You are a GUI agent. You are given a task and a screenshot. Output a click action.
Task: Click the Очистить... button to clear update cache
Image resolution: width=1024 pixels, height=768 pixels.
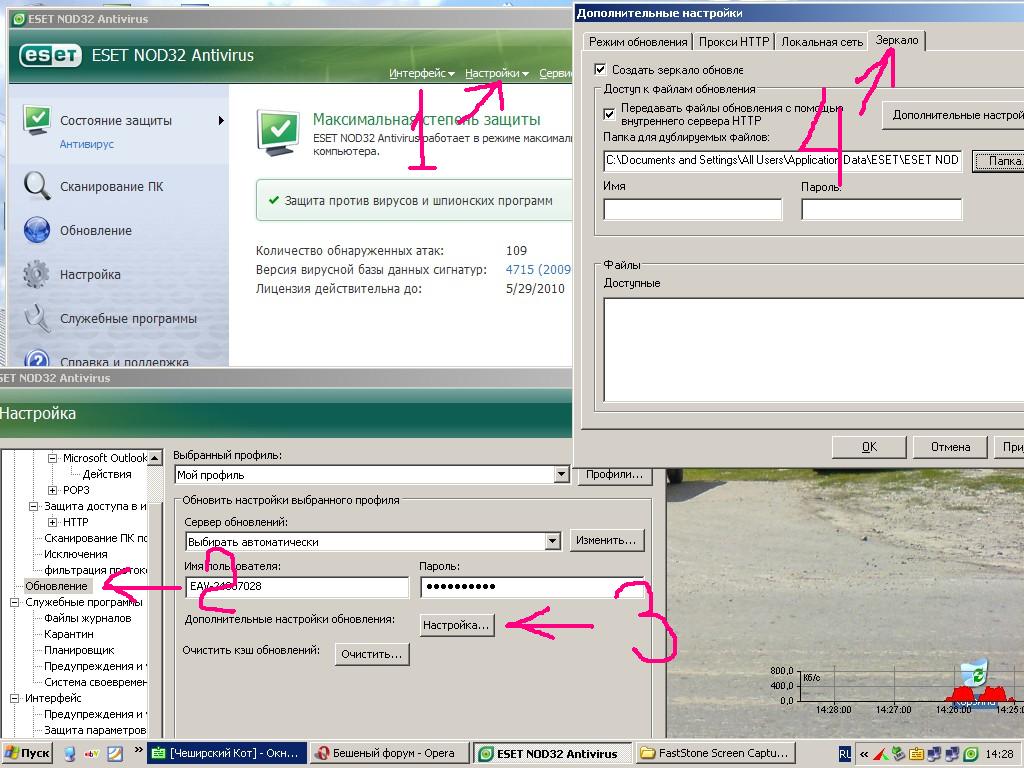372,654
